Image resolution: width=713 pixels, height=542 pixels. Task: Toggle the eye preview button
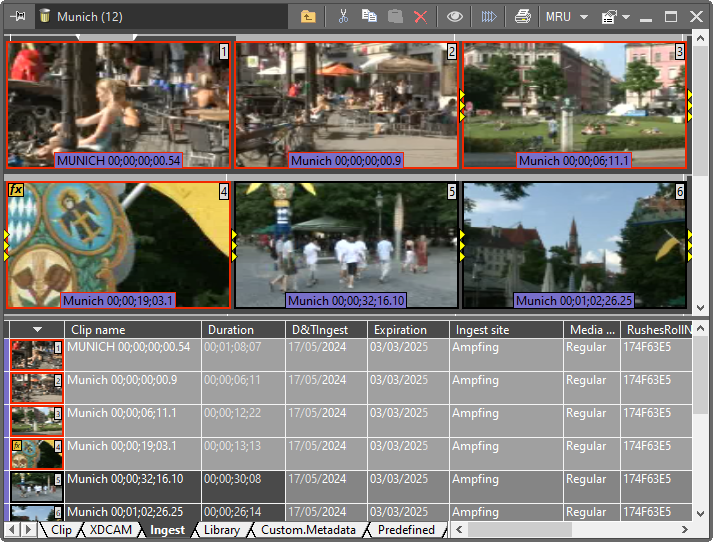point(455,16)
